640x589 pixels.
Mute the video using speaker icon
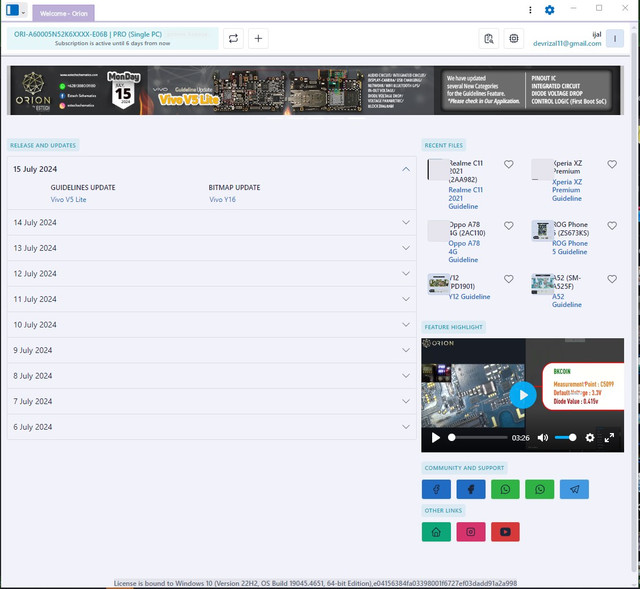(x=543, y=438)
